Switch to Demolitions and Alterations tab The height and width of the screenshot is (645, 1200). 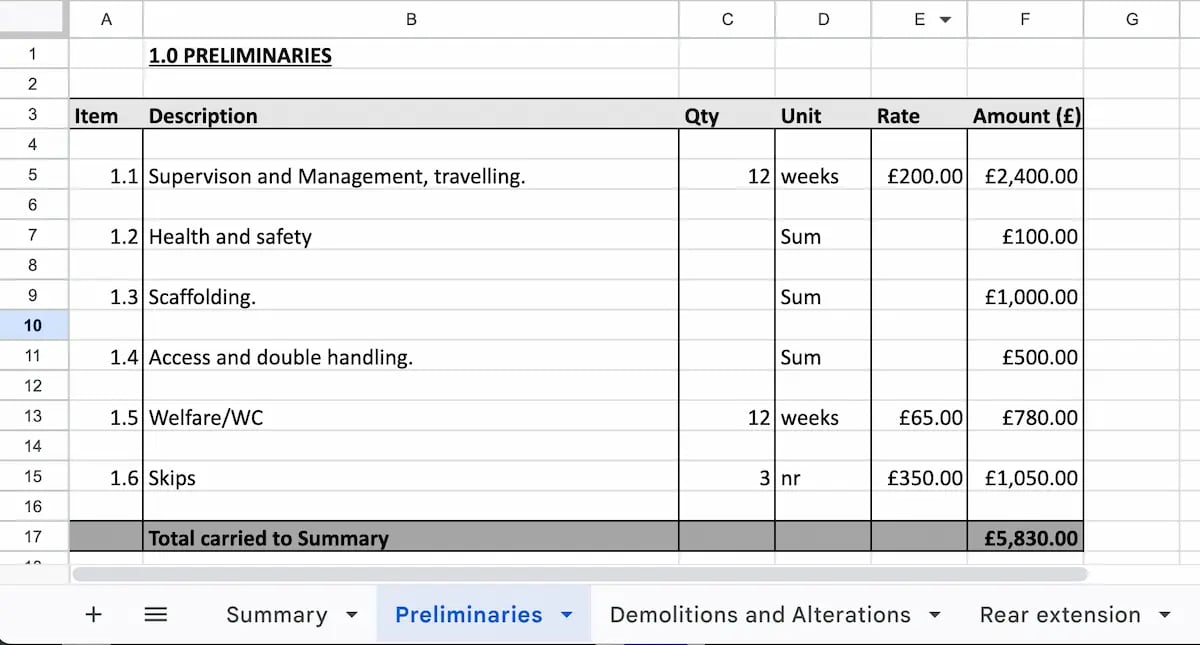[760, 615]
